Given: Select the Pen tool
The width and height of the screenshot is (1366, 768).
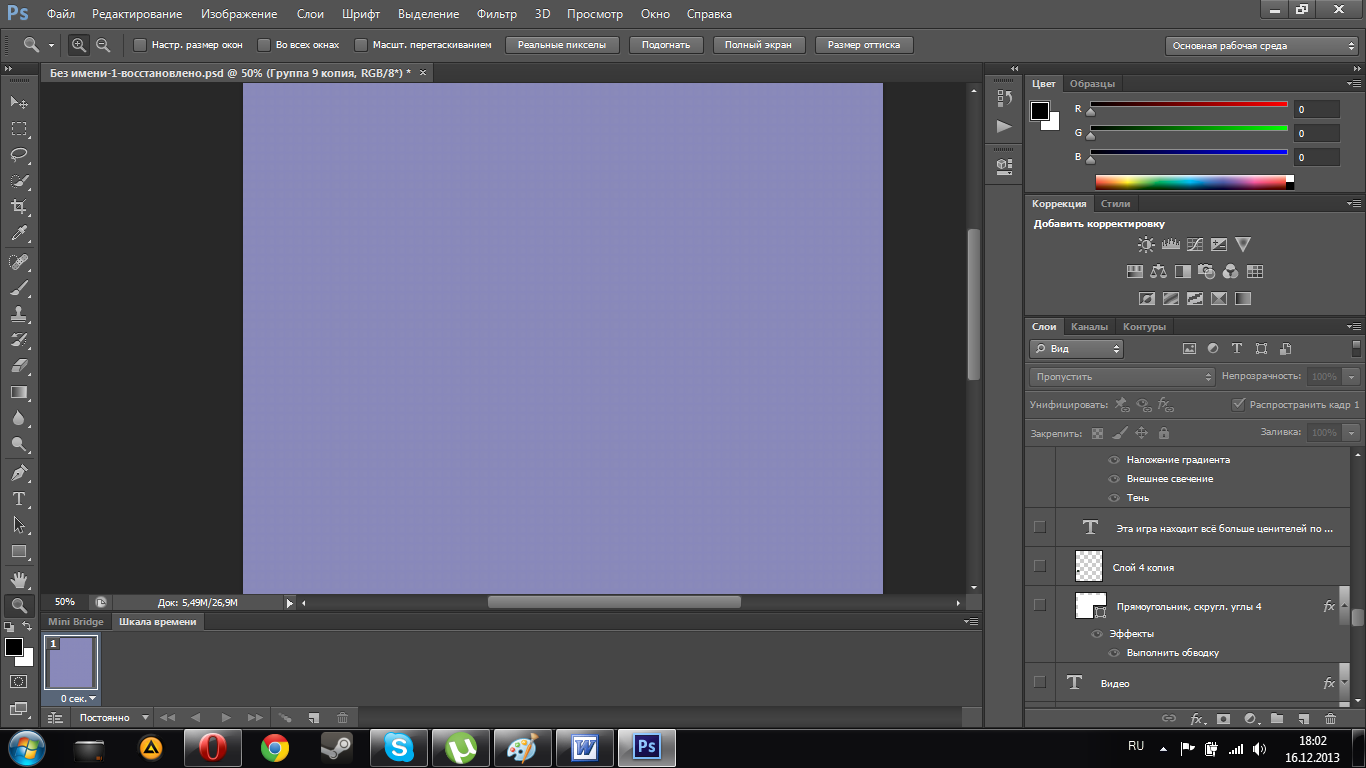Looking at the screenshot, I should tap(19, 472).
